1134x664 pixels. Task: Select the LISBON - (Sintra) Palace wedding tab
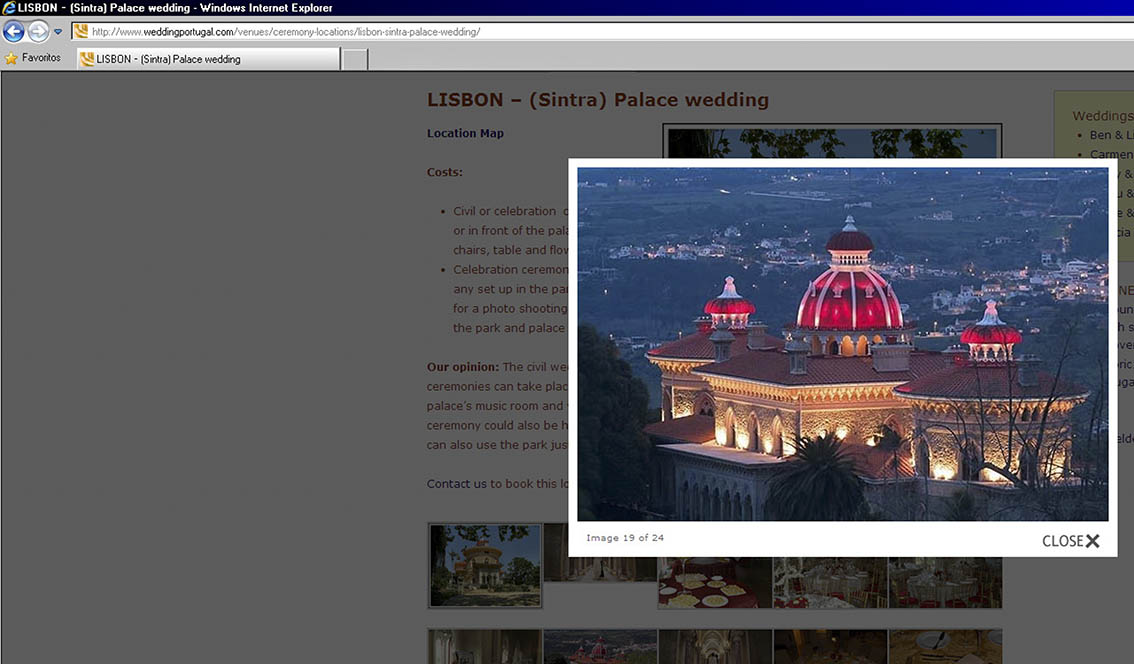coord(208,59)
